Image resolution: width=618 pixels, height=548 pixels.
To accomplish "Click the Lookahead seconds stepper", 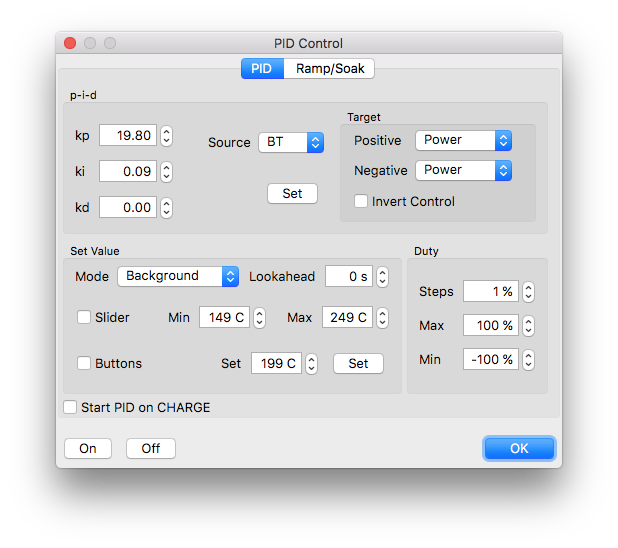I will [x=382, y=276].
